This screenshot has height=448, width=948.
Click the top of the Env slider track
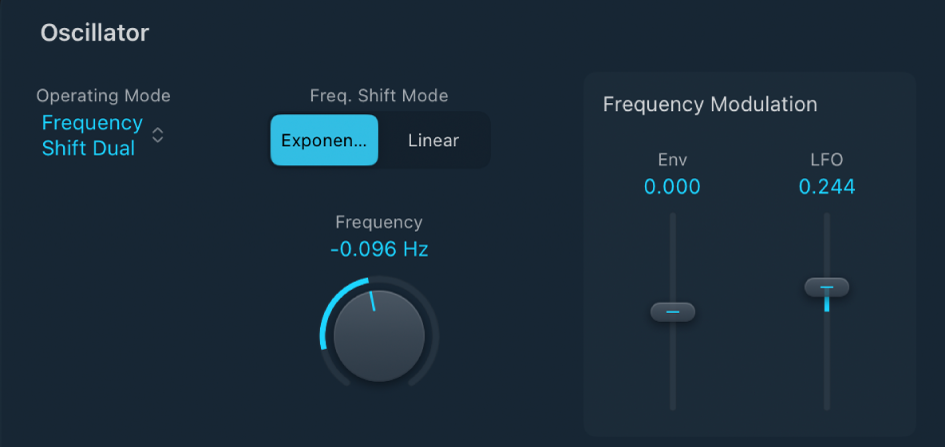672,220
